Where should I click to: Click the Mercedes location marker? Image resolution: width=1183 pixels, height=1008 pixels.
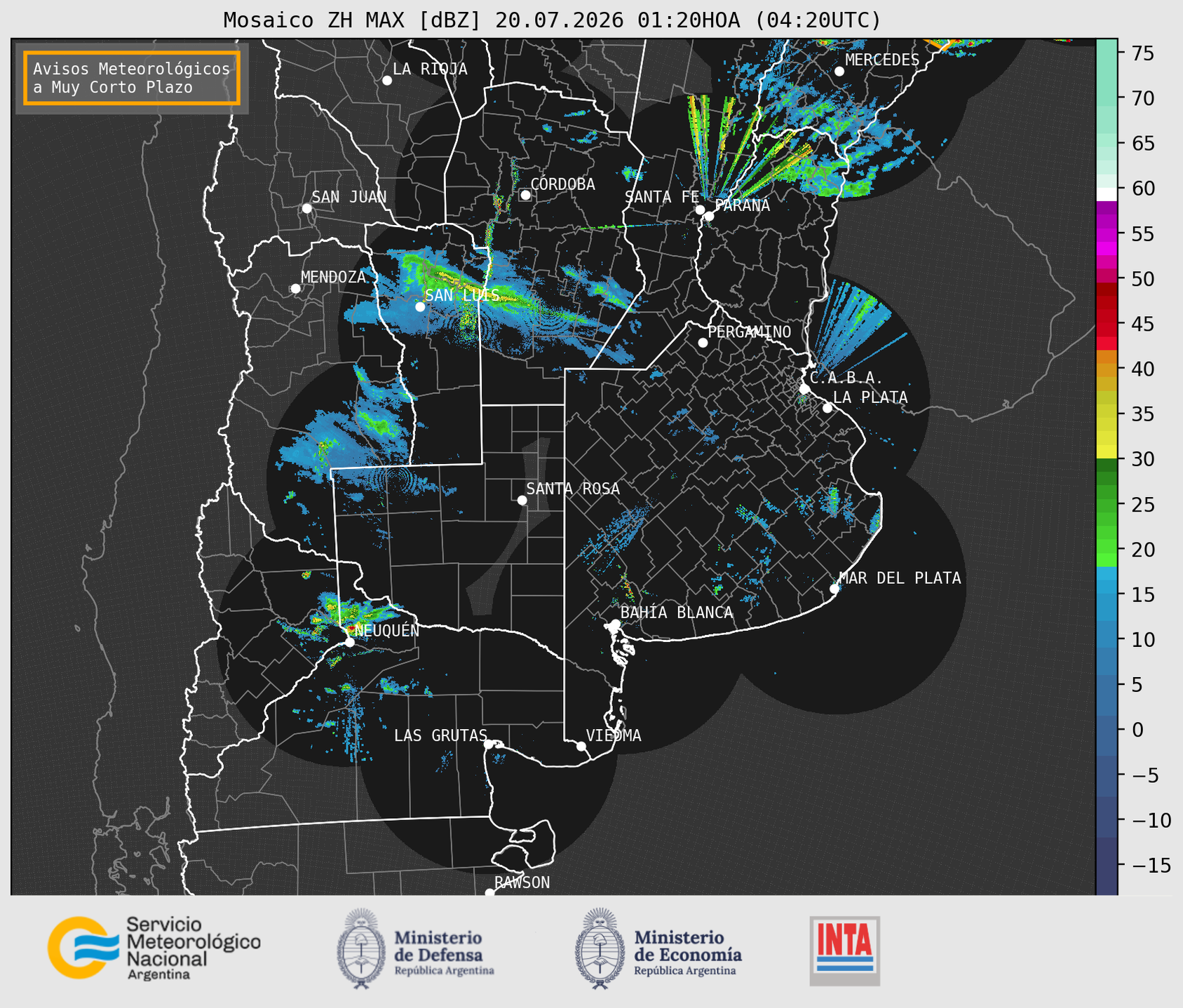(x=839, y=71)
